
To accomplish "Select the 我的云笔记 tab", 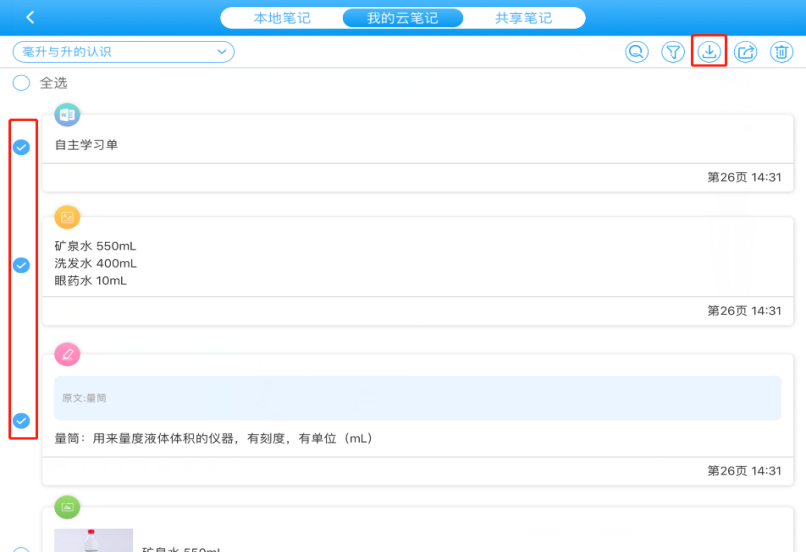I will click(x=402, y=18).
